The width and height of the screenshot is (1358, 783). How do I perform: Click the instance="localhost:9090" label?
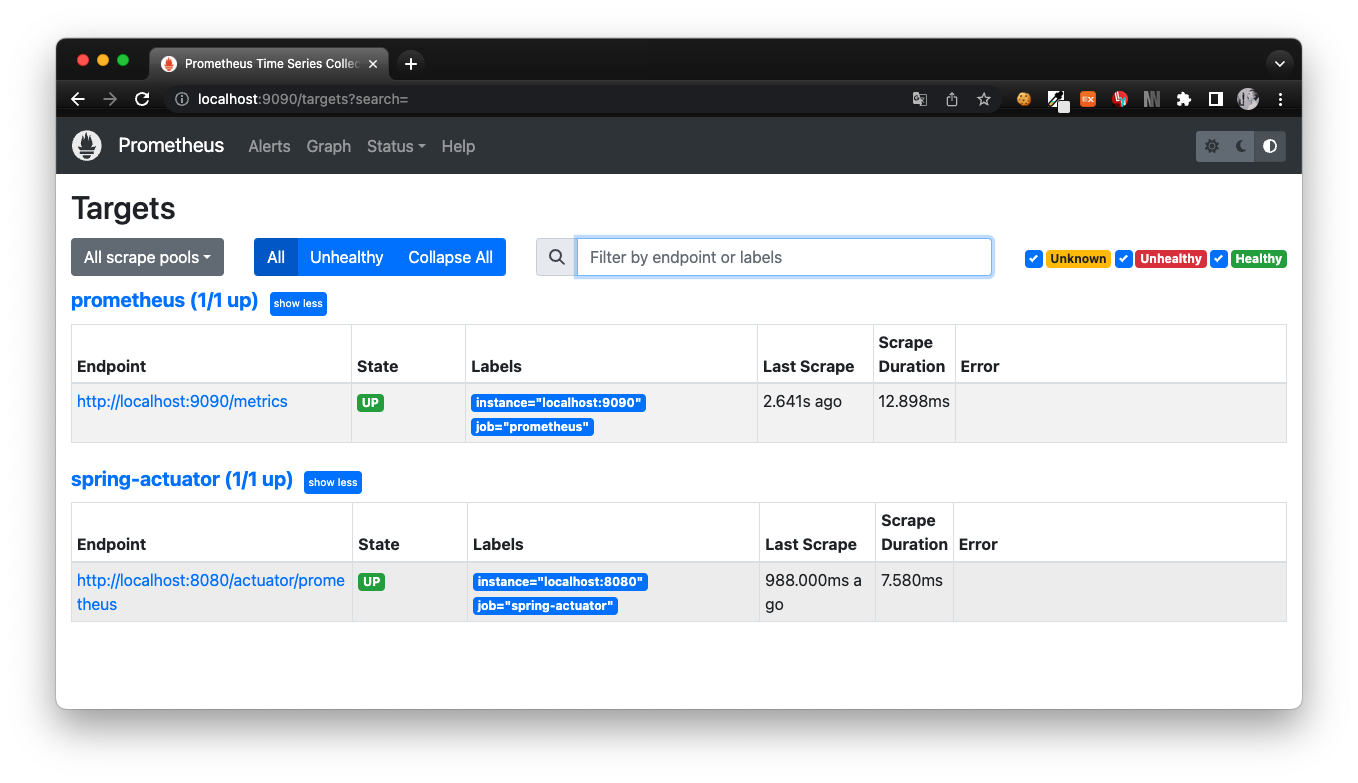pyautogui.click(x=558, y=403)
